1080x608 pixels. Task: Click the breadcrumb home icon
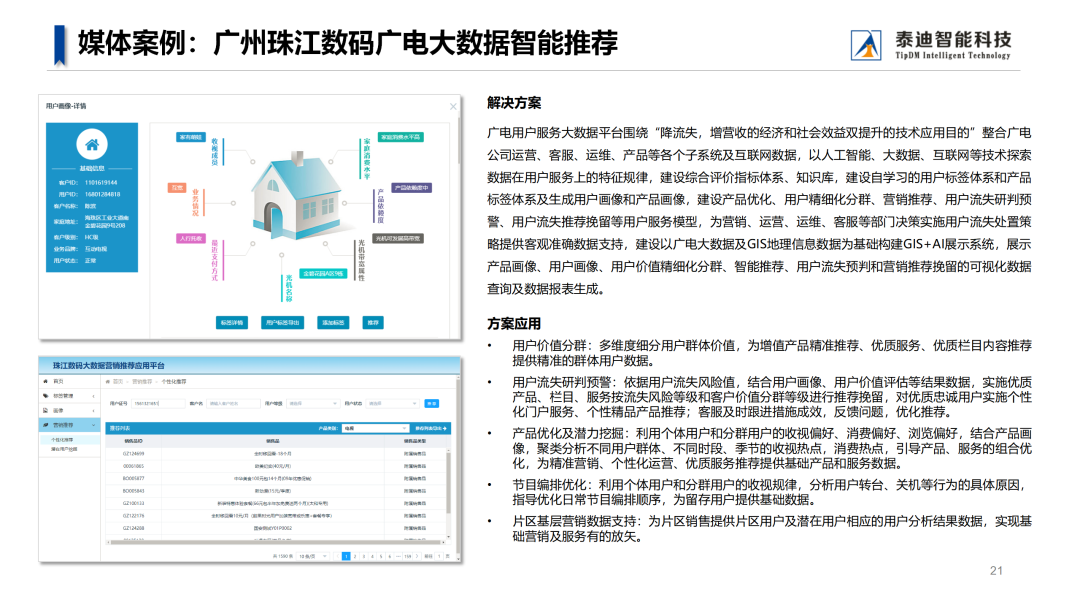(107, 381)
